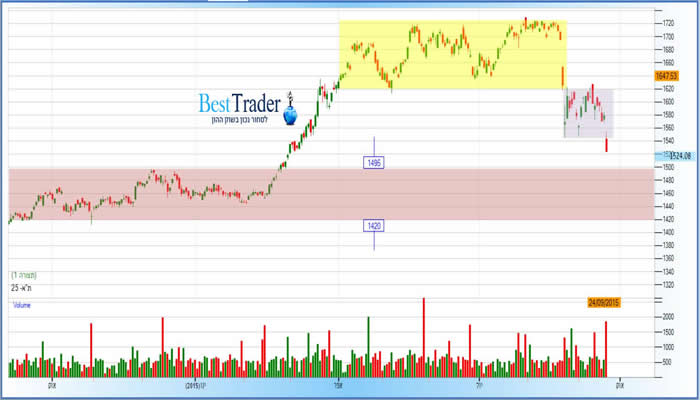This screenshot has height=400, width=700.
Task: Click the (2015) year label on time axis
Action: pos(195,384)
